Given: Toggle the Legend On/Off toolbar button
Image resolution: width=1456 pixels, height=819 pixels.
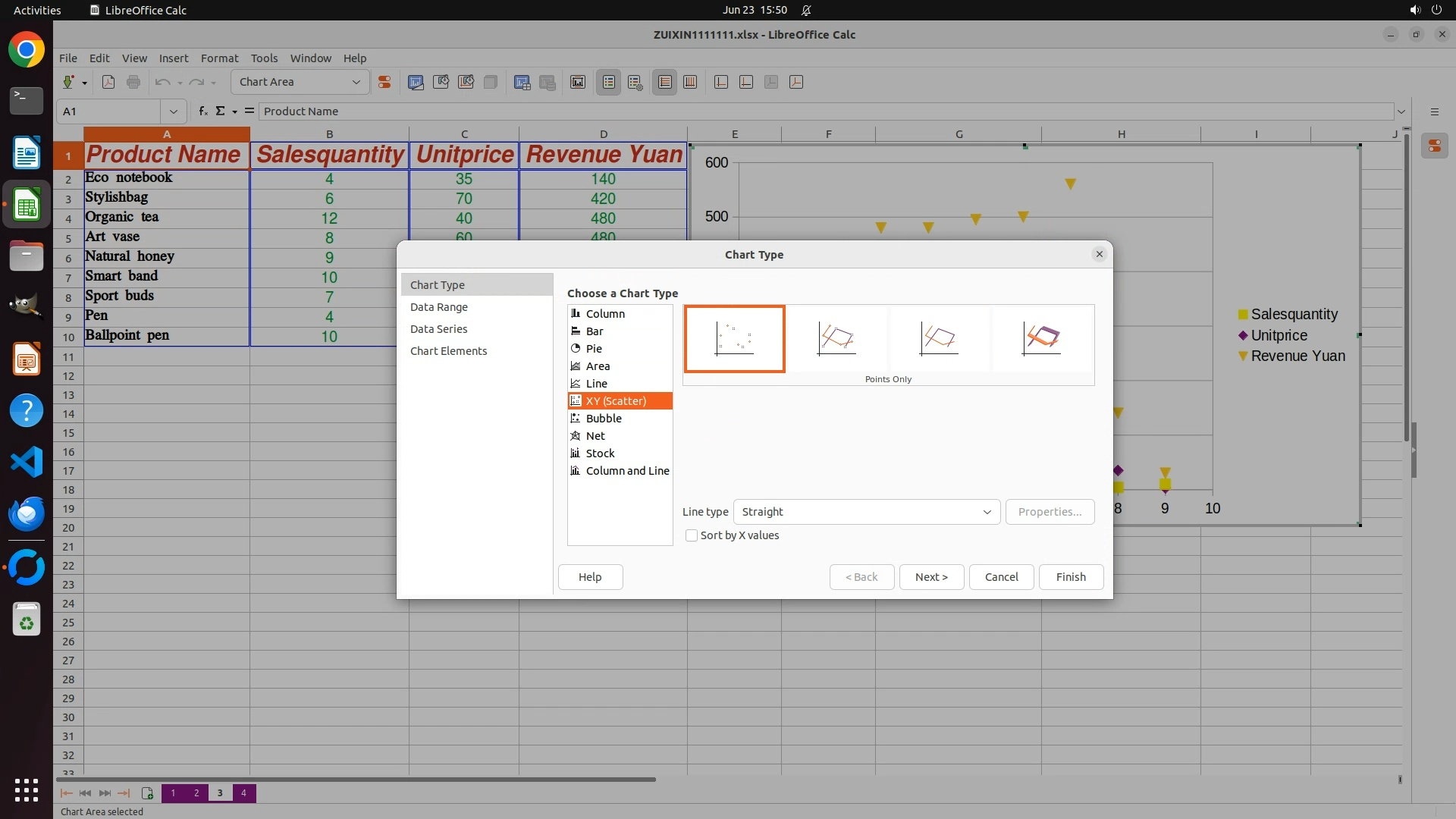Looking at the screenshot, I should [x=609, y=83].
